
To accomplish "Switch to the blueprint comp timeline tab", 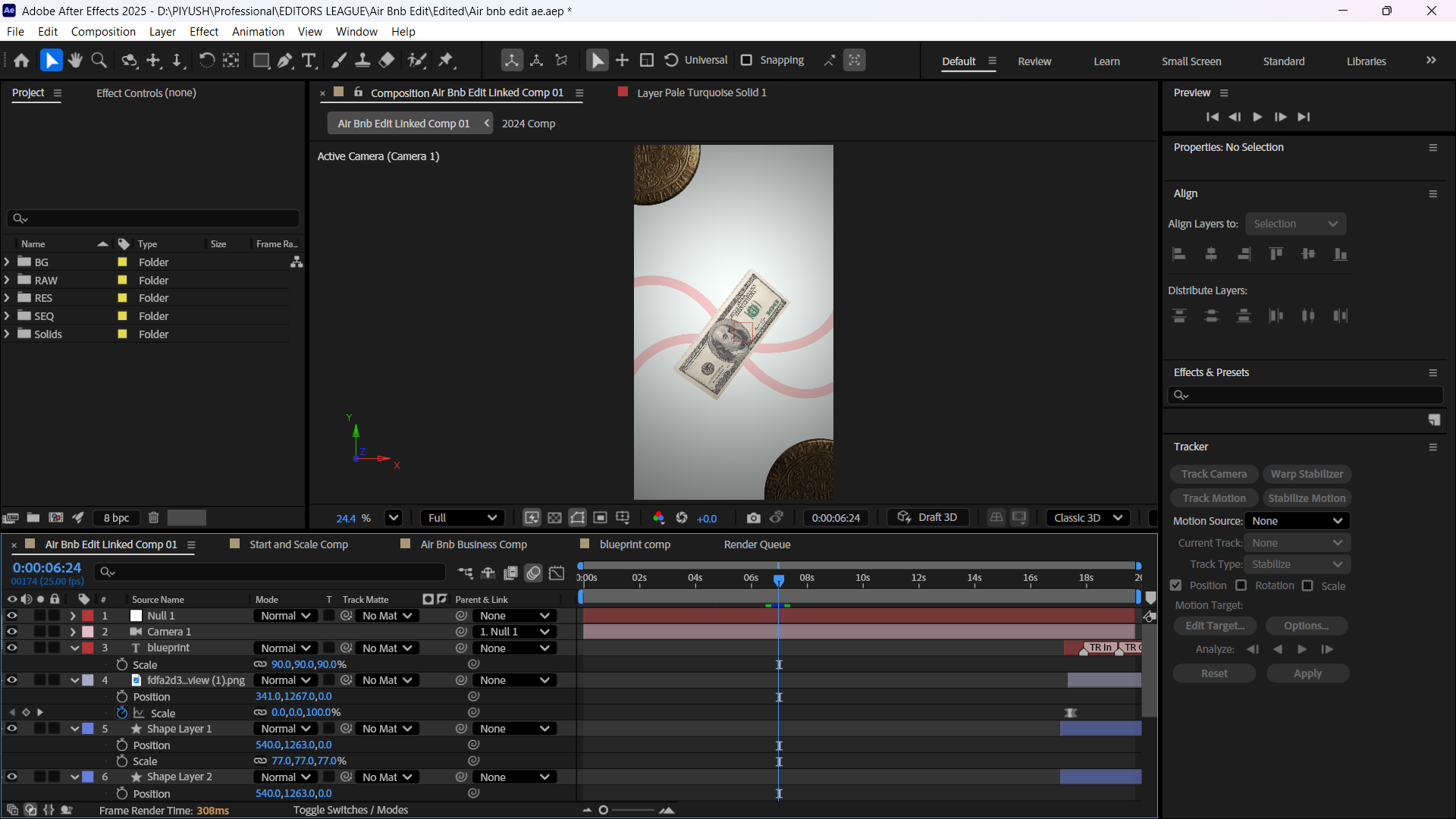I will tap(634, 544).
